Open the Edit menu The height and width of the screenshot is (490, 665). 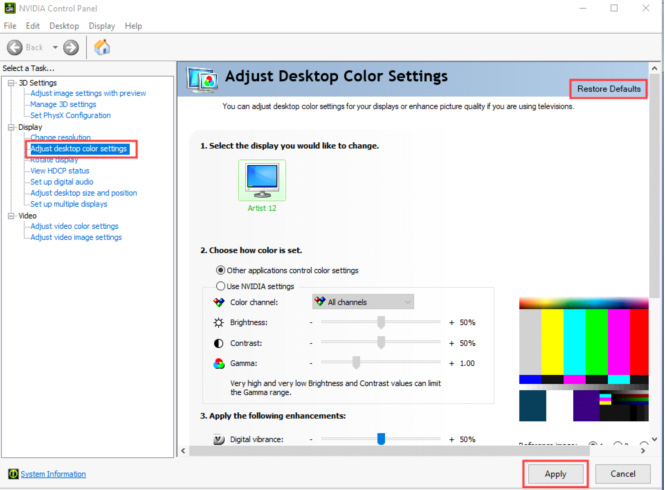click(x=33, y=26)
